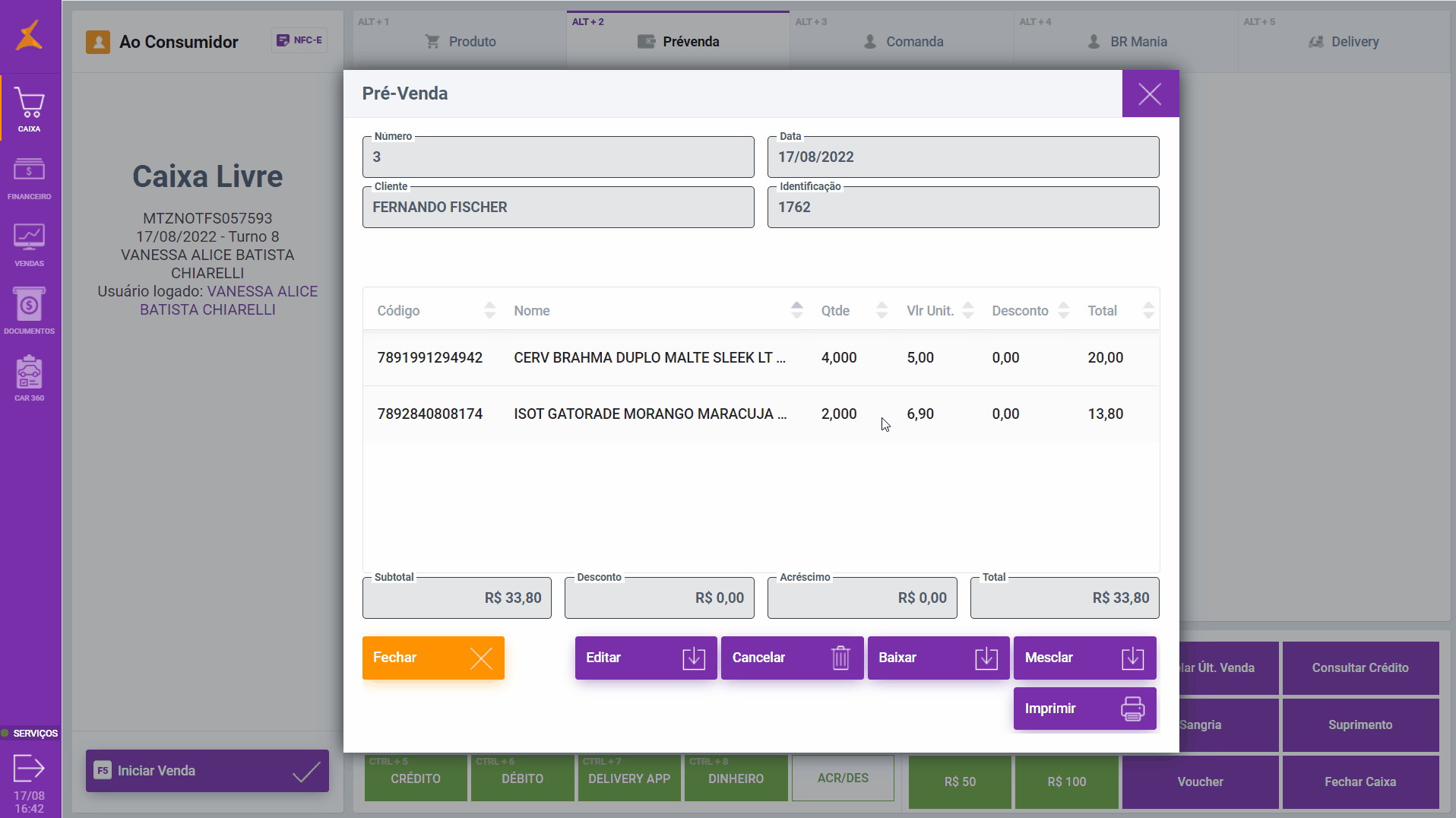Screen dimensions: 1456x818
Task: Click the trash icon on Cancelar
Action: pyautogui.click(x=840, y=658)
